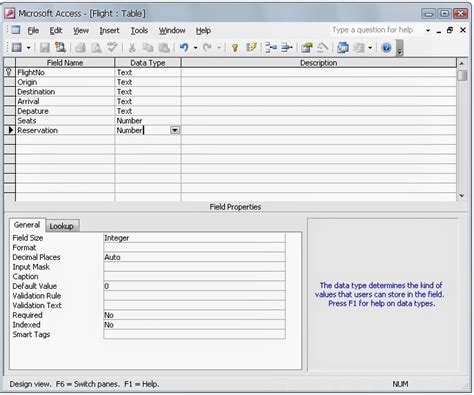Image resolution: width=474 pixels, height=395 pixels.
Task: Open the File menu
Action: [33, 31]
